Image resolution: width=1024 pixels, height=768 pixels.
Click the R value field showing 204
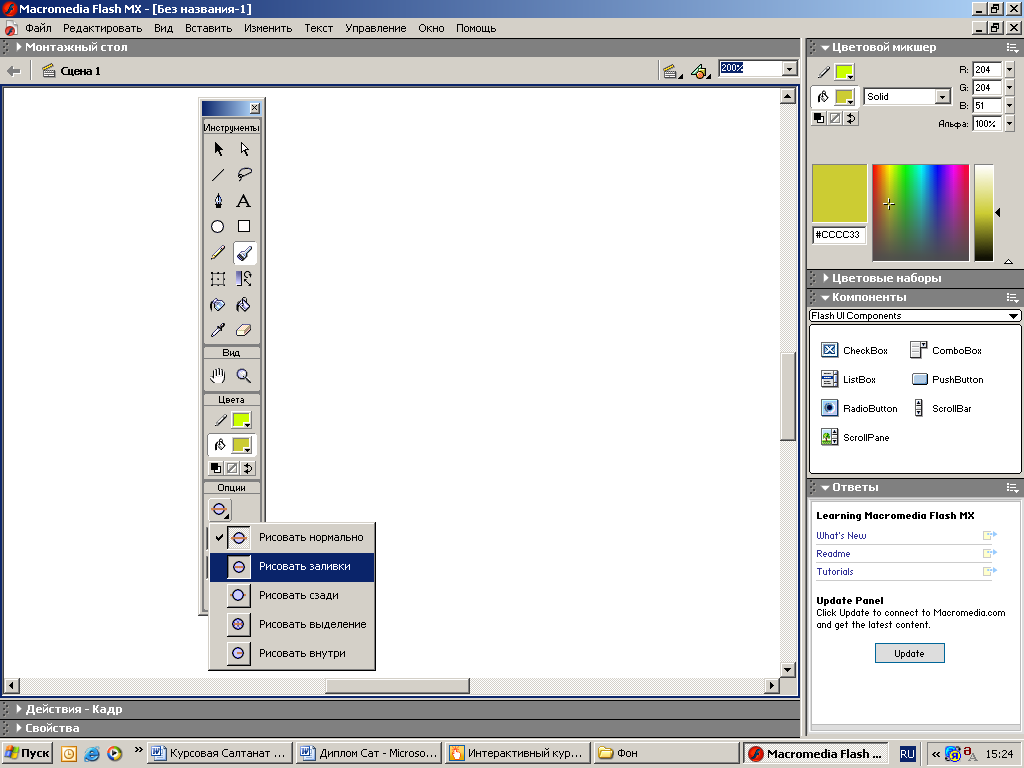pyautogui.click(x=986, y=70)
